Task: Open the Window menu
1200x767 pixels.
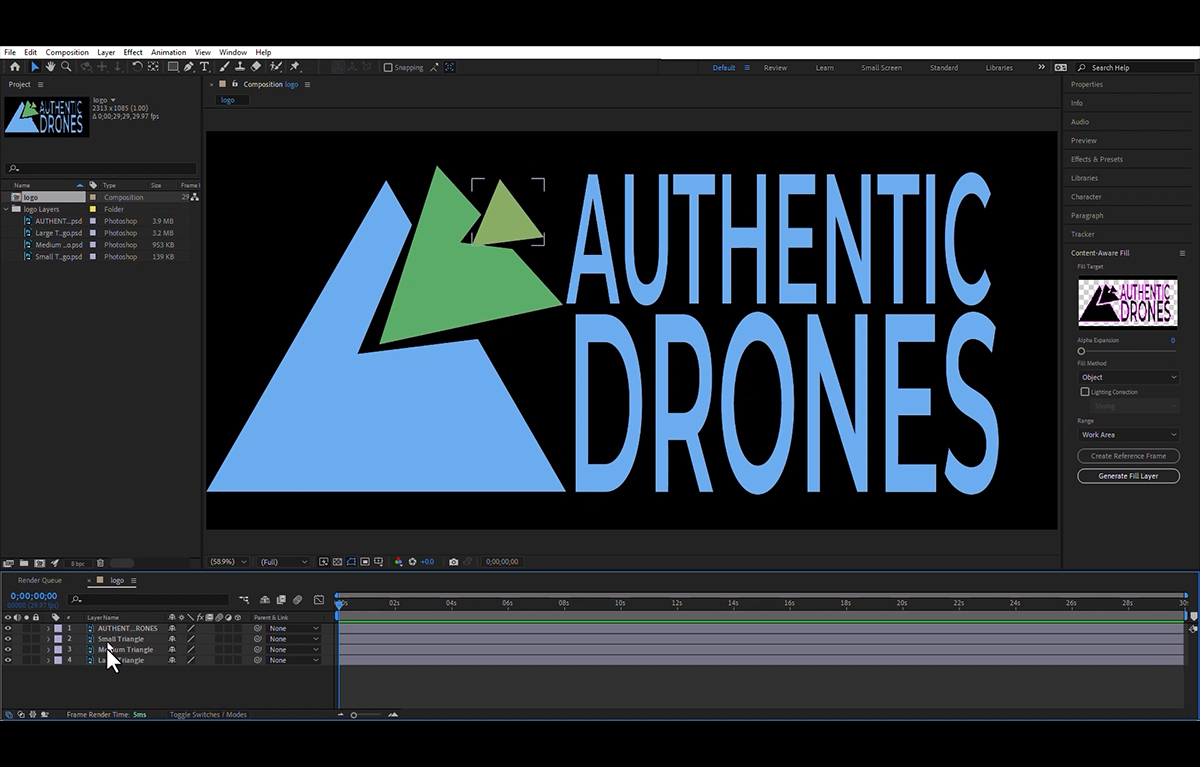Action: pos(233,52)
